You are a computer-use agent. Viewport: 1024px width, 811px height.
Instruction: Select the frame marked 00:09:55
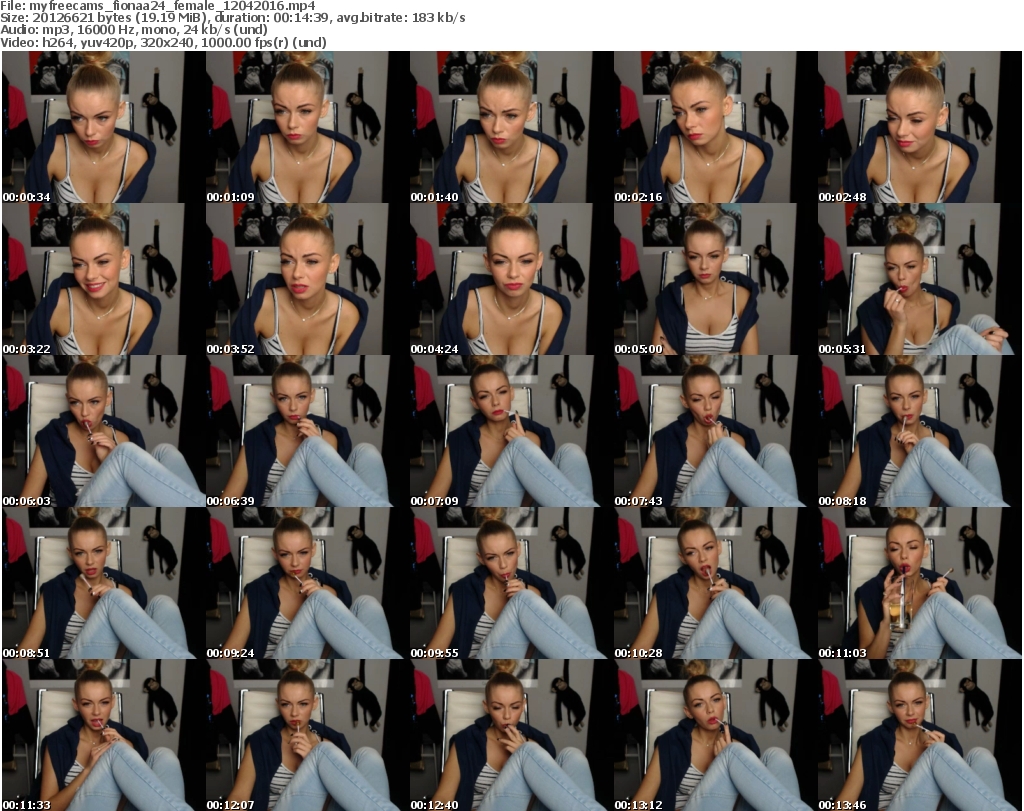(511, 583)
